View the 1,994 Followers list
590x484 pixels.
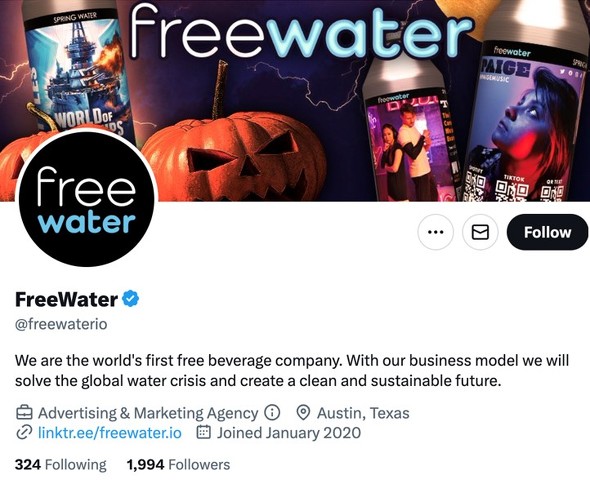click(178, 464)
